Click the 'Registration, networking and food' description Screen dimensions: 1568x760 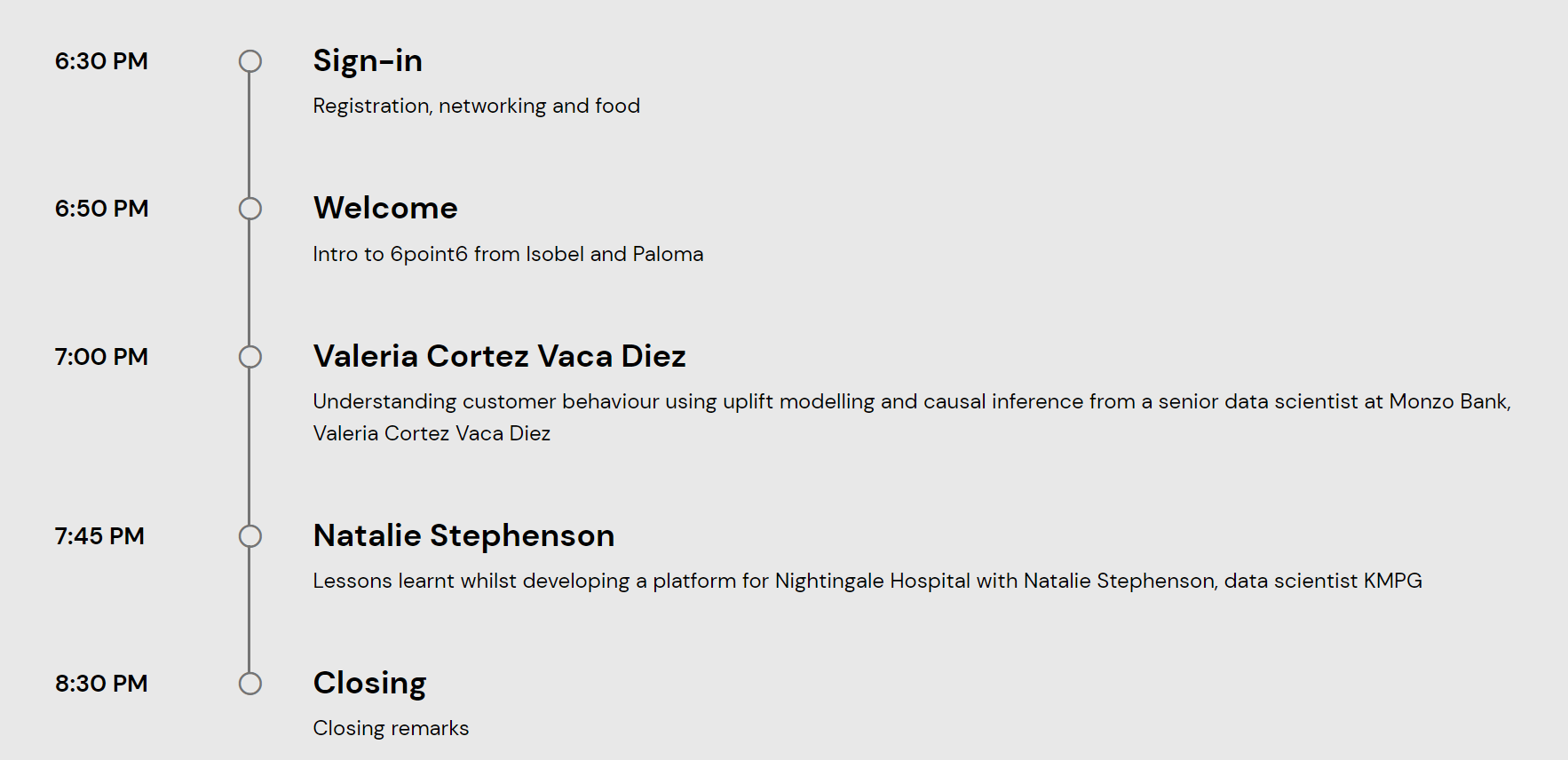[x=476, y=107]
